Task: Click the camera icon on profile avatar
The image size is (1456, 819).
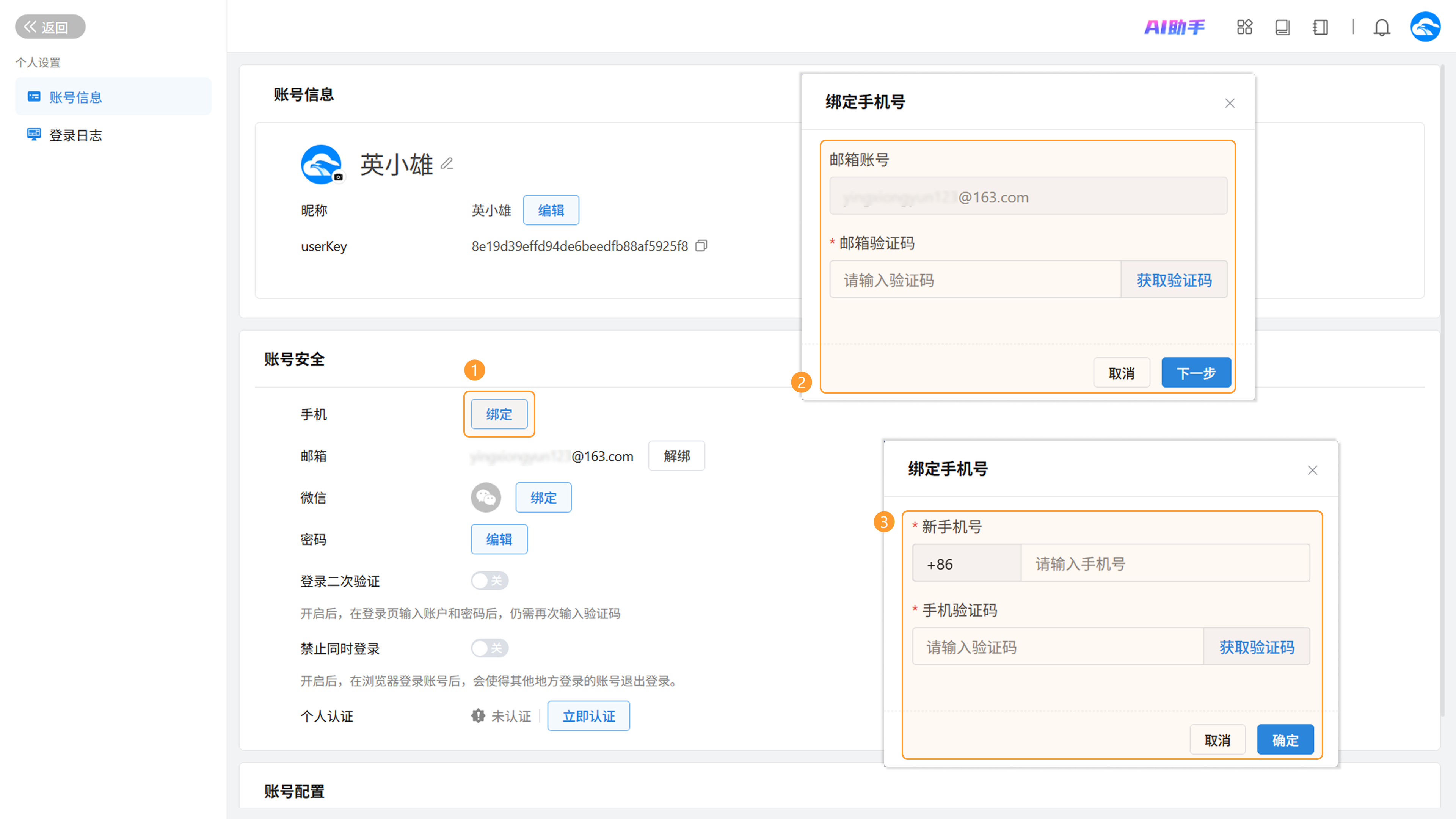Action: [x=338, y=177]
